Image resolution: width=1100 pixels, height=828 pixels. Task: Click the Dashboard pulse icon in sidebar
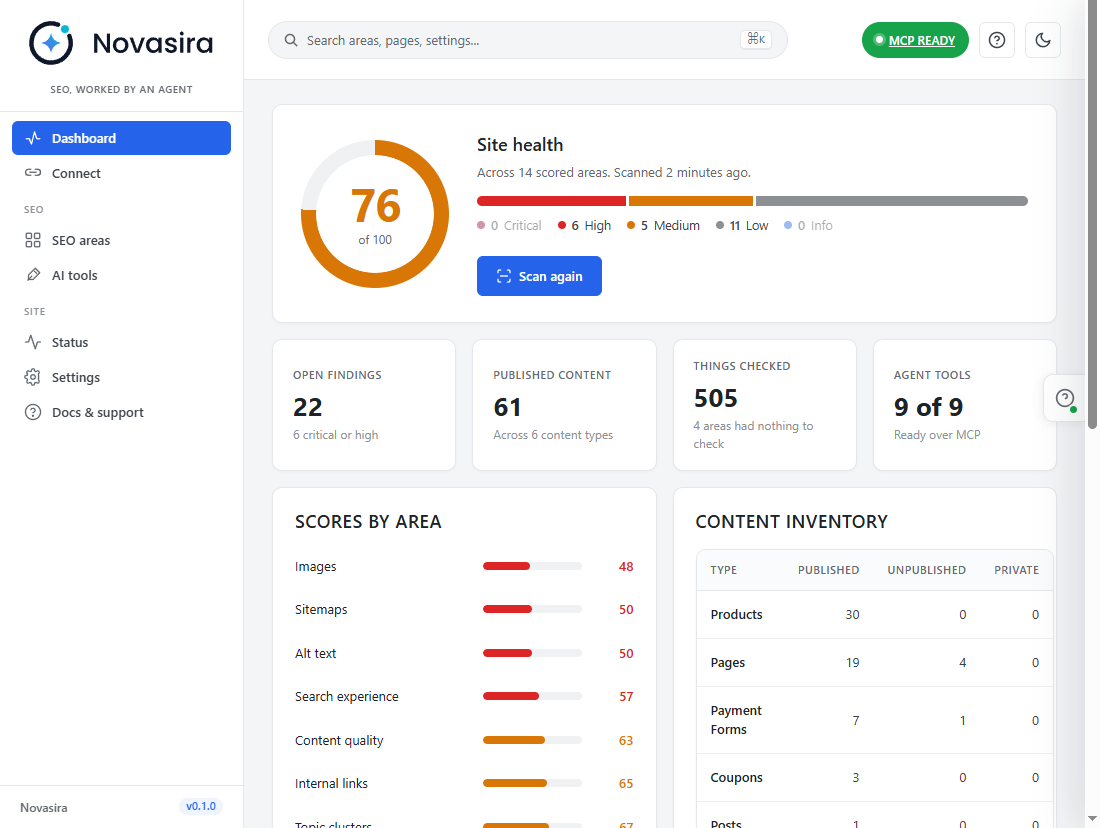coord(33,138)
